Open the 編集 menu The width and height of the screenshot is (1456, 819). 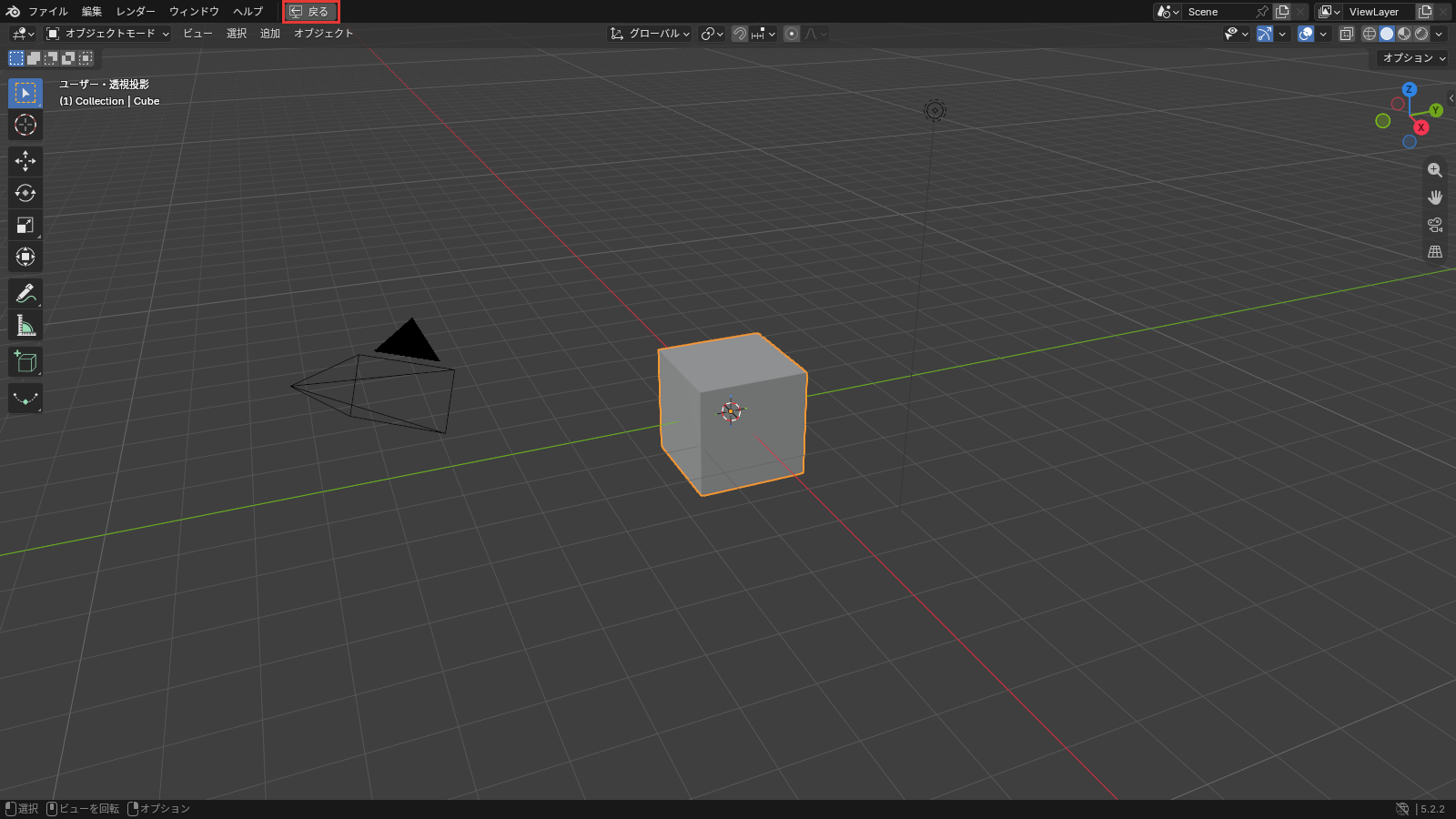click(92, 12)
